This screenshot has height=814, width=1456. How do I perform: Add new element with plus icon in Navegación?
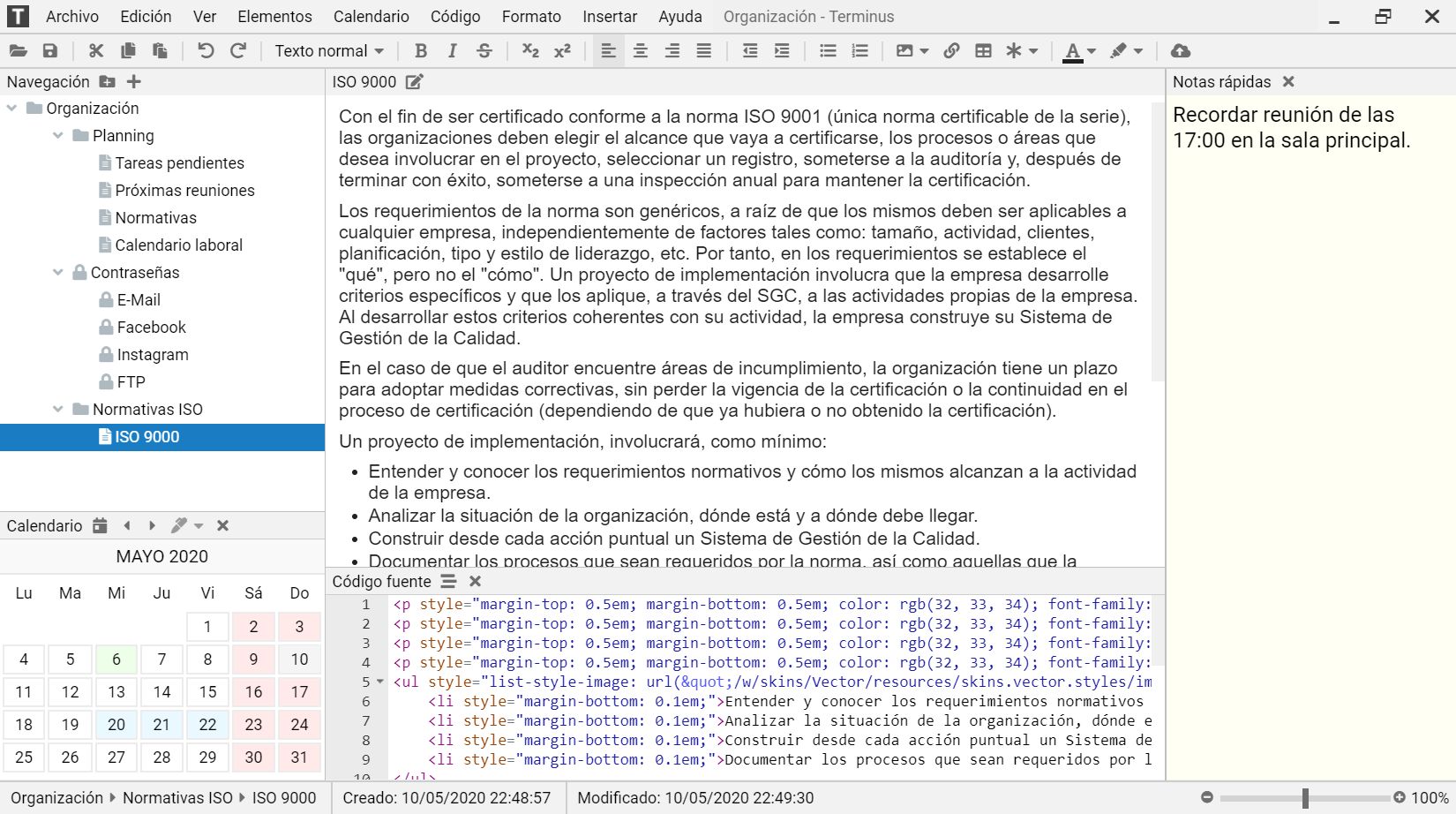(x=134, y=82)
